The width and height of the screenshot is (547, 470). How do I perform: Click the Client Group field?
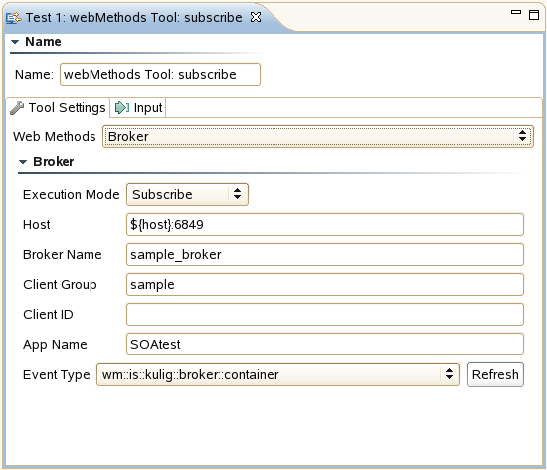click(x=325, y=285)
